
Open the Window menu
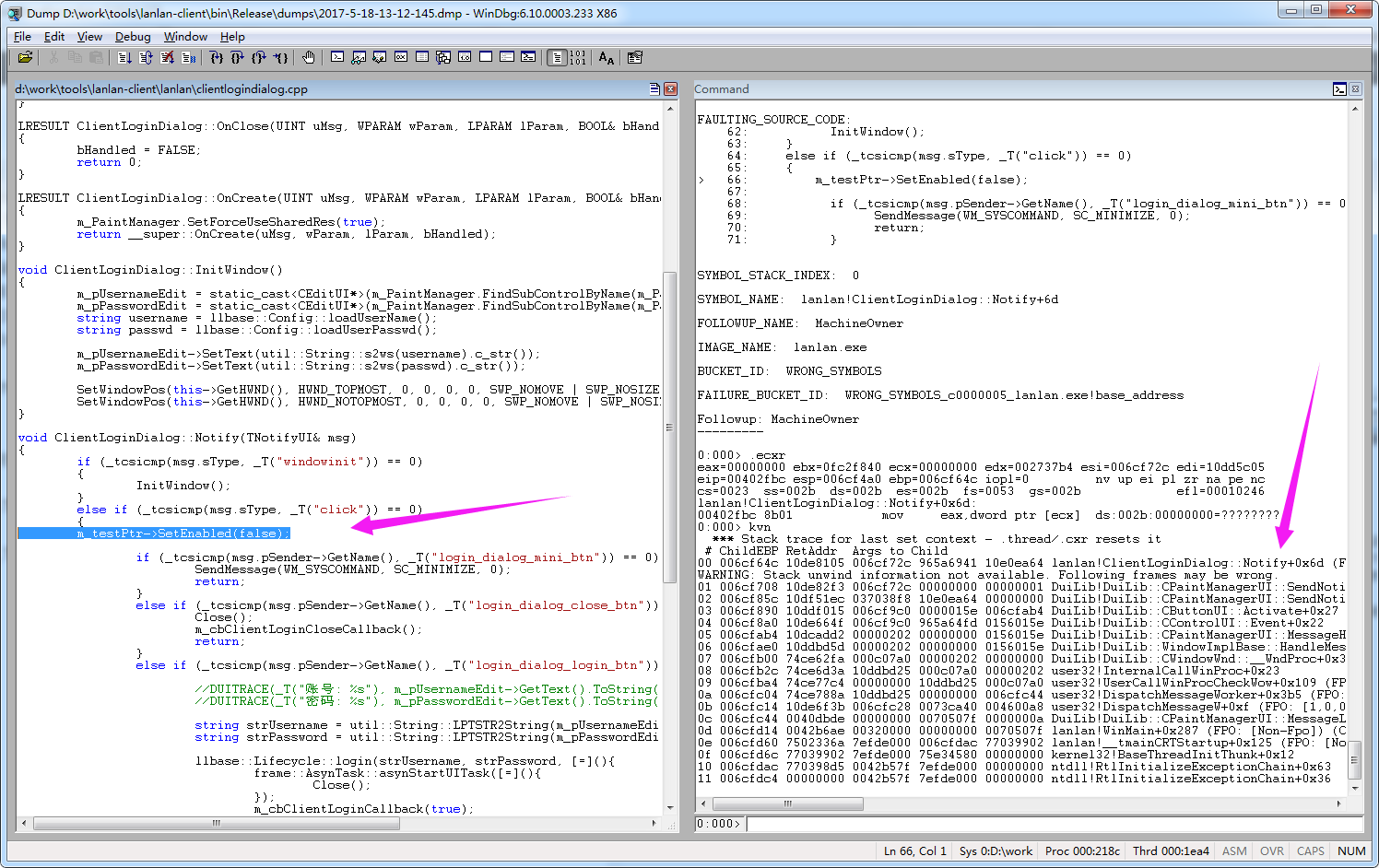(185, 37)
